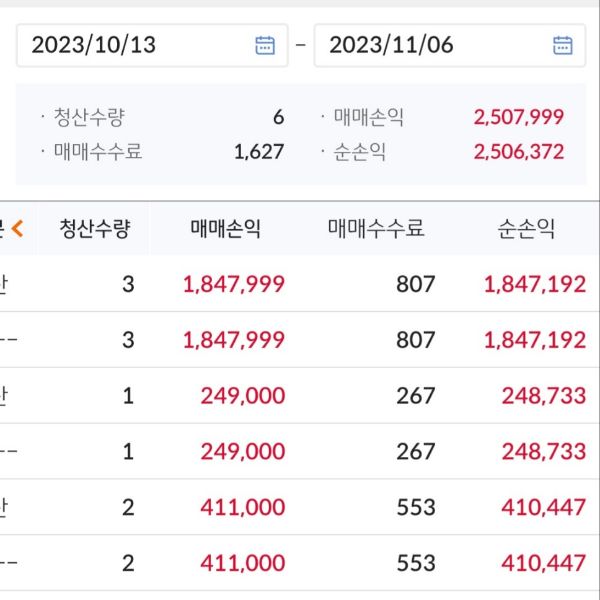The height and width of the screenshot is (600, 600).
Task: Open calendar picker for start date 2023/10/13
Action: click(265, 45)
